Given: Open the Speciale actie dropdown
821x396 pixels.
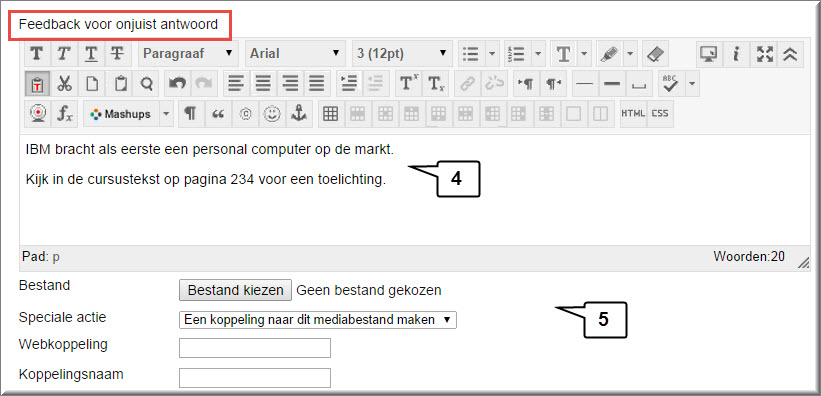Looking at the screenshot, I should (318, 320).
